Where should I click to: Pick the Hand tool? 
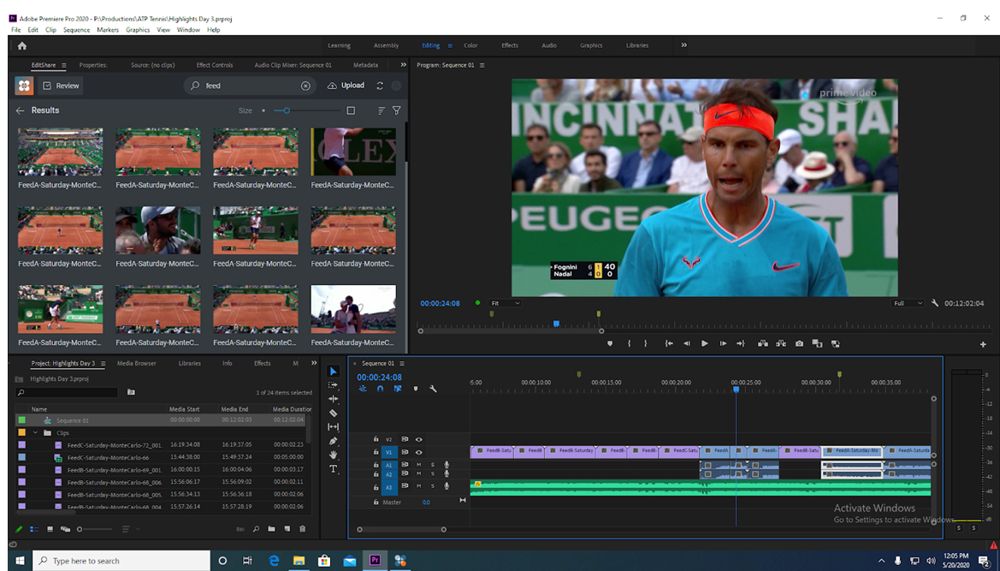click(333, 455)
